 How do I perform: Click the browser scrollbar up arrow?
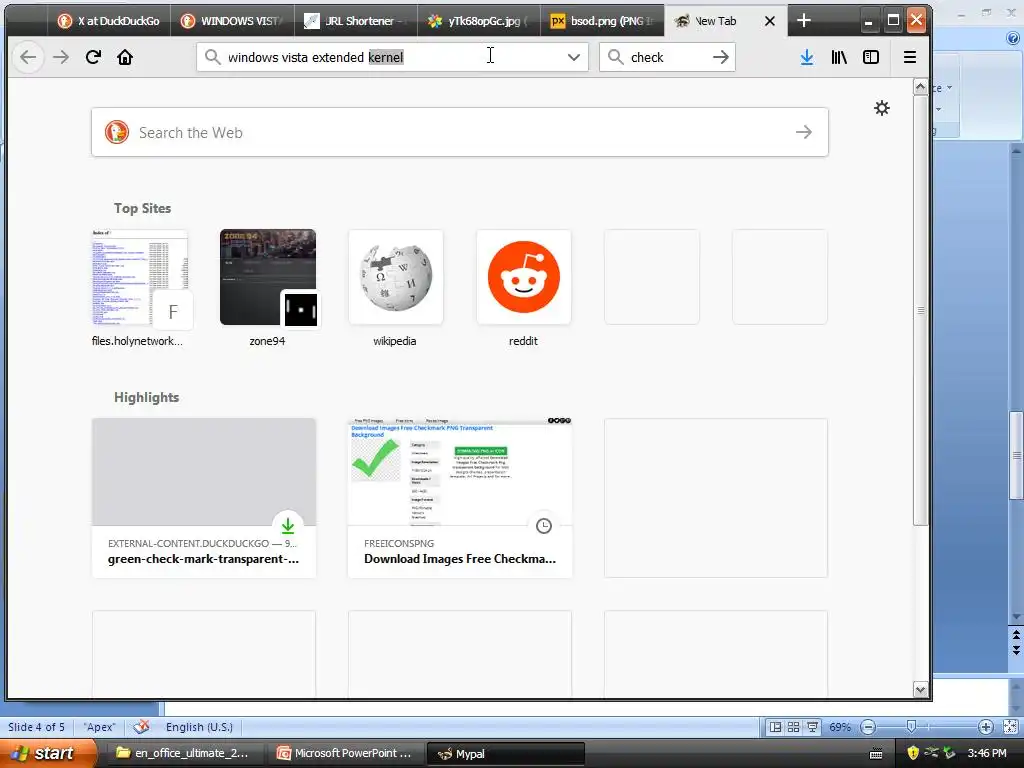[x=920, y=87]
